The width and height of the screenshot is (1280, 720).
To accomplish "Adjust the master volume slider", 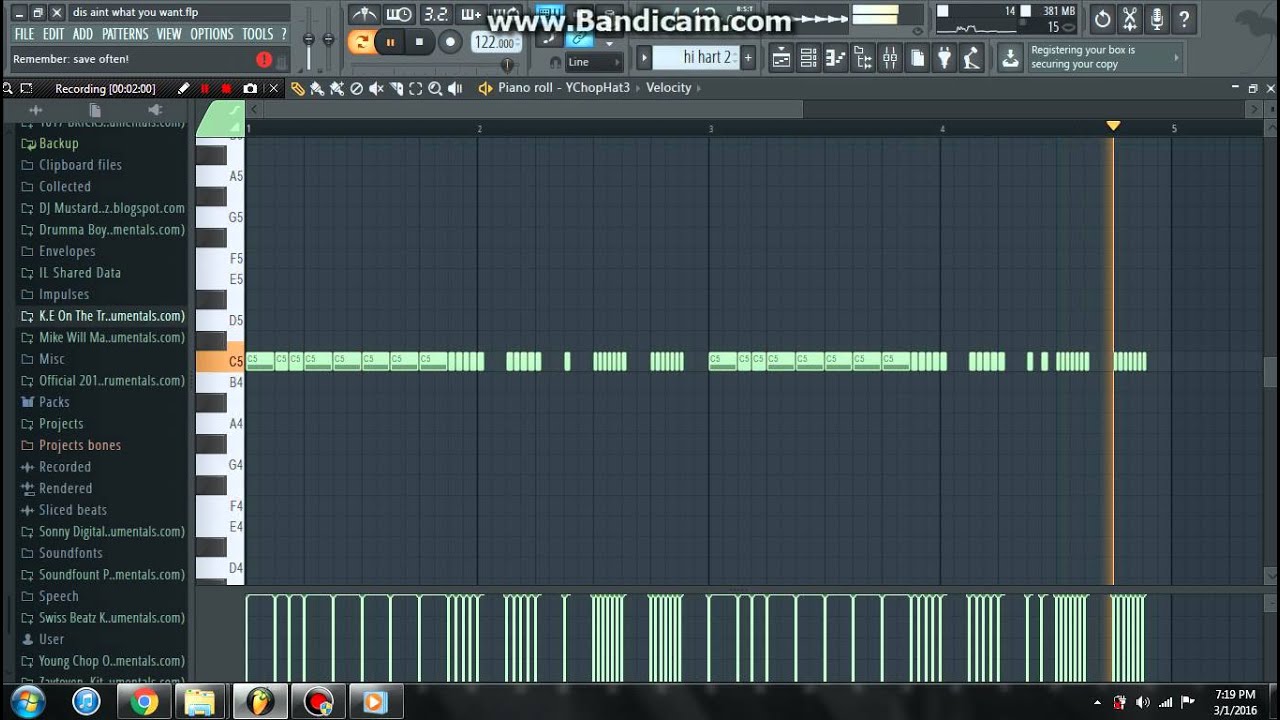I will [309, 39].
